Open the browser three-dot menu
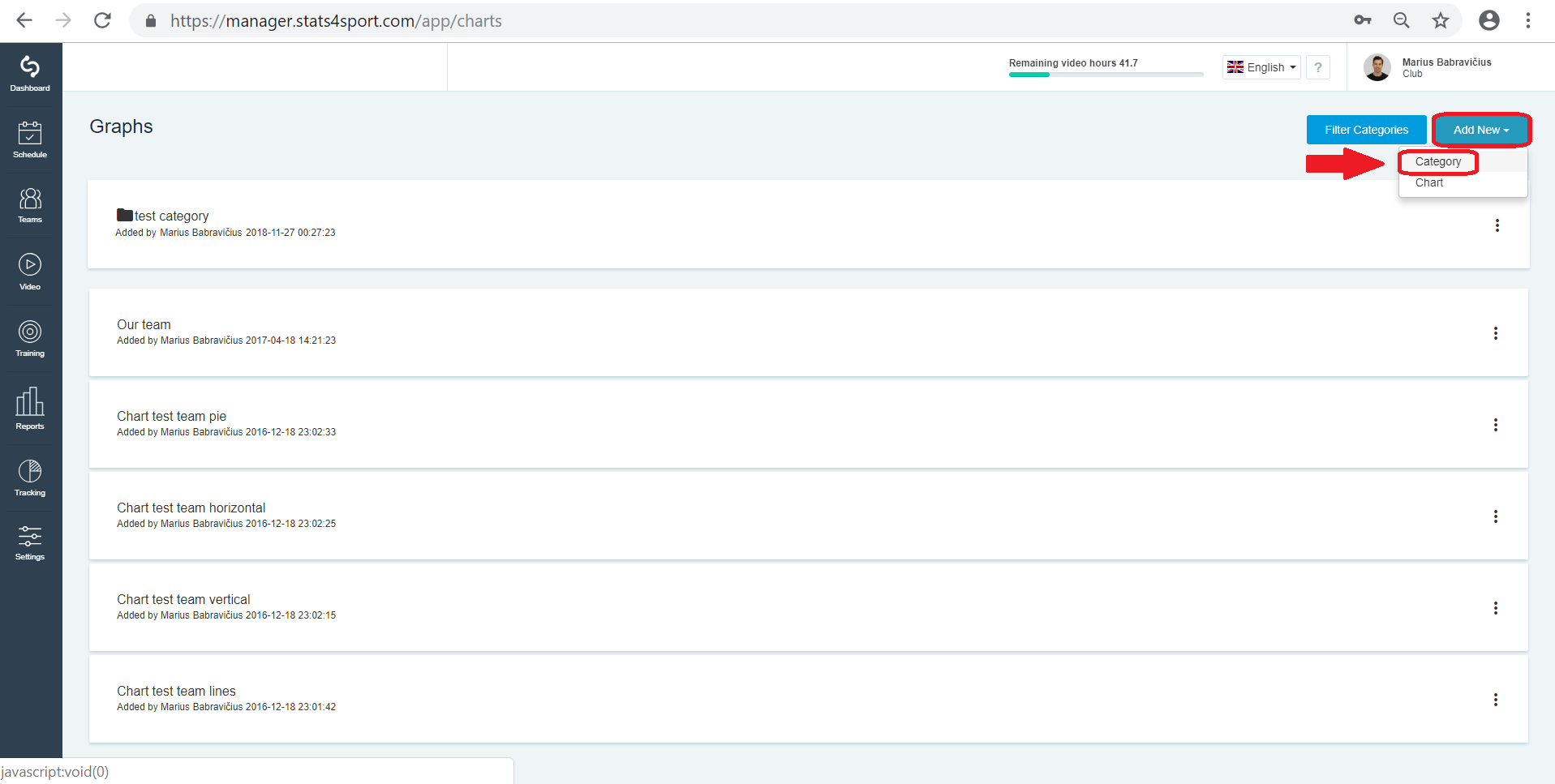Image resolution: width=1555 pixels, height=784 pixels. 1527,20
